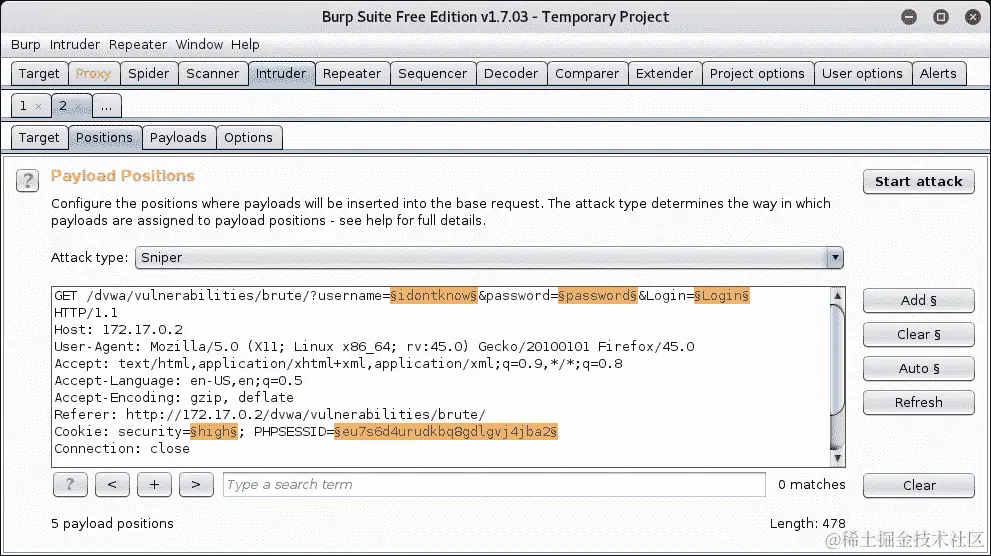Select Intruder attack tab 1

23,106
